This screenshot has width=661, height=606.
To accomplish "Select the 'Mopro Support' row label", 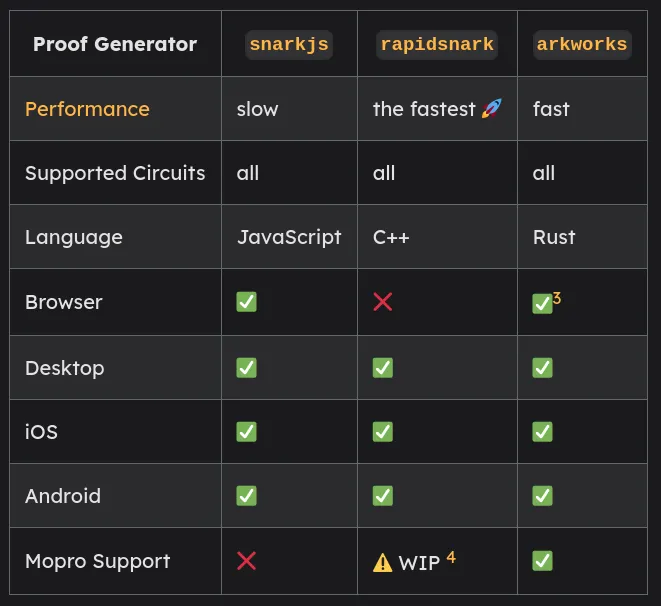I will [97, 562].
